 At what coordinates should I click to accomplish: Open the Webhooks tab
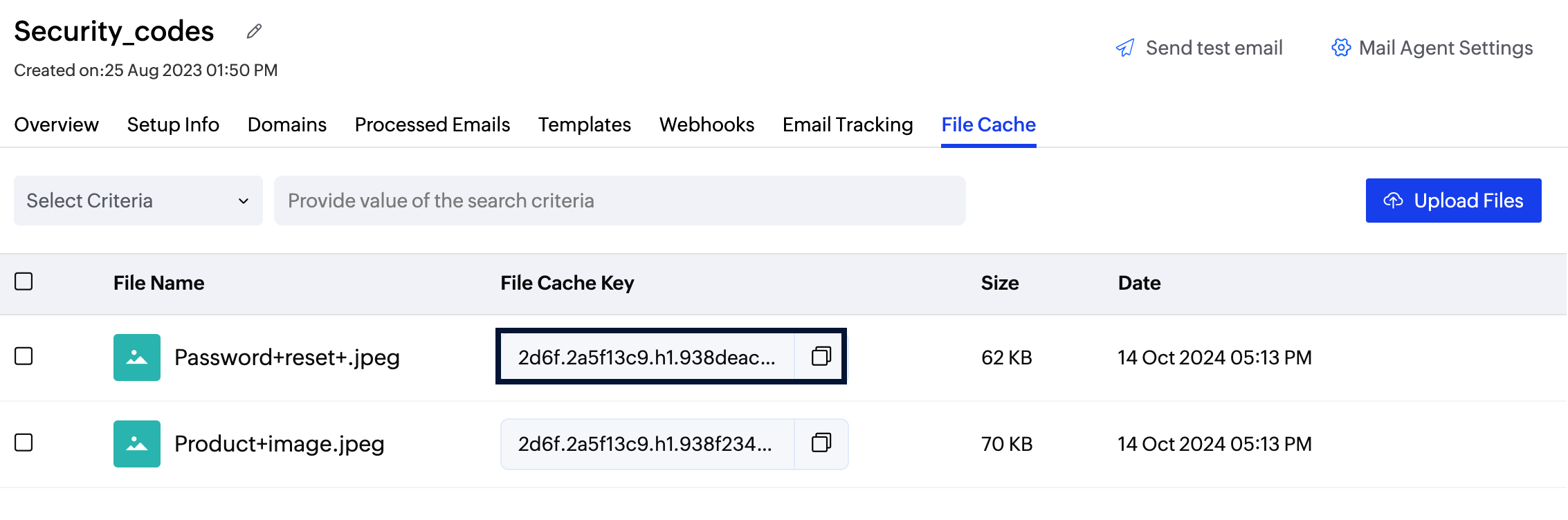click(706, 124)
